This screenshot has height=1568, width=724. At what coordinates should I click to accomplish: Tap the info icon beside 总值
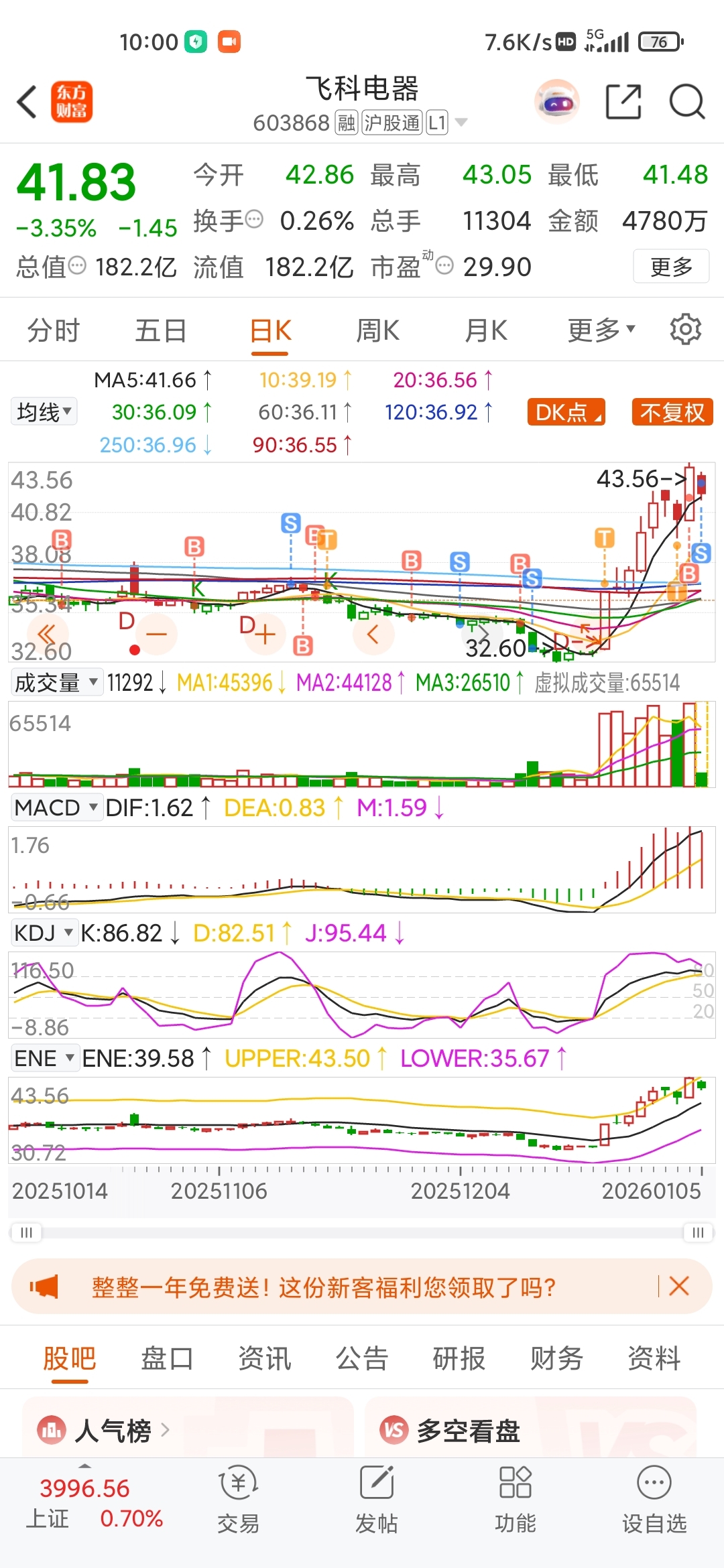(78, 265)
